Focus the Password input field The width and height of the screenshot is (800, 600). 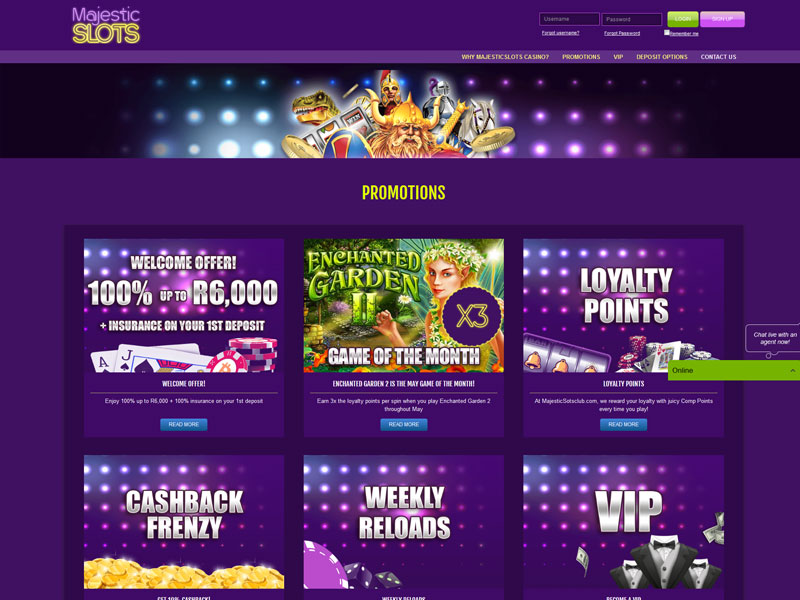[x=632, y=19]
